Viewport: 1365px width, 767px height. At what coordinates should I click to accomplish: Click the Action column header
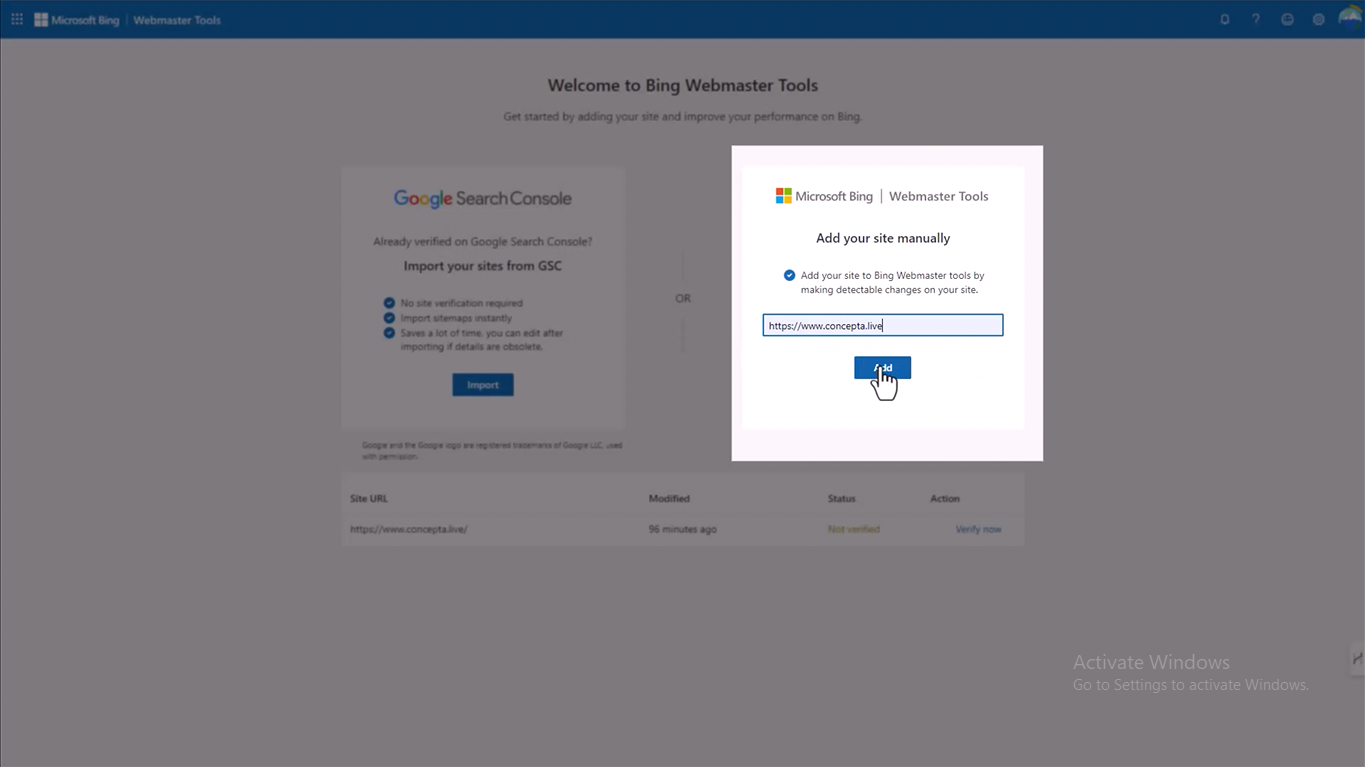944,498
